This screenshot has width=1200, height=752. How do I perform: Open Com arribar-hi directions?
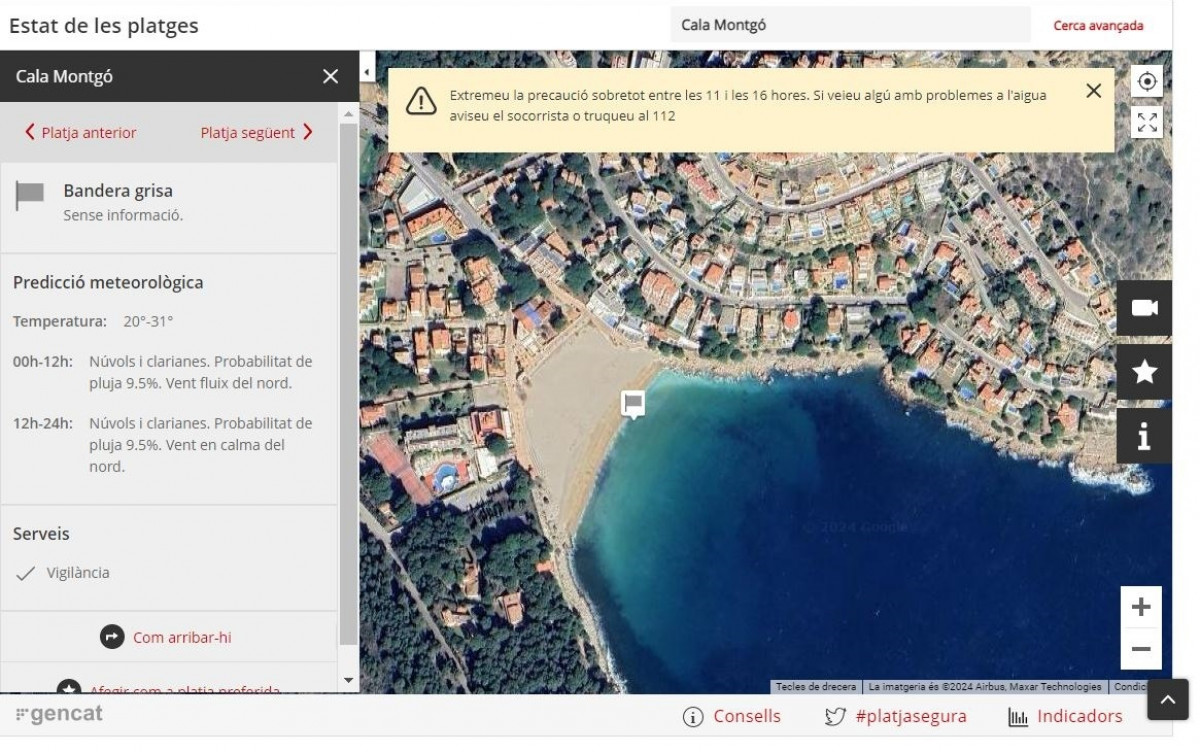168,637
